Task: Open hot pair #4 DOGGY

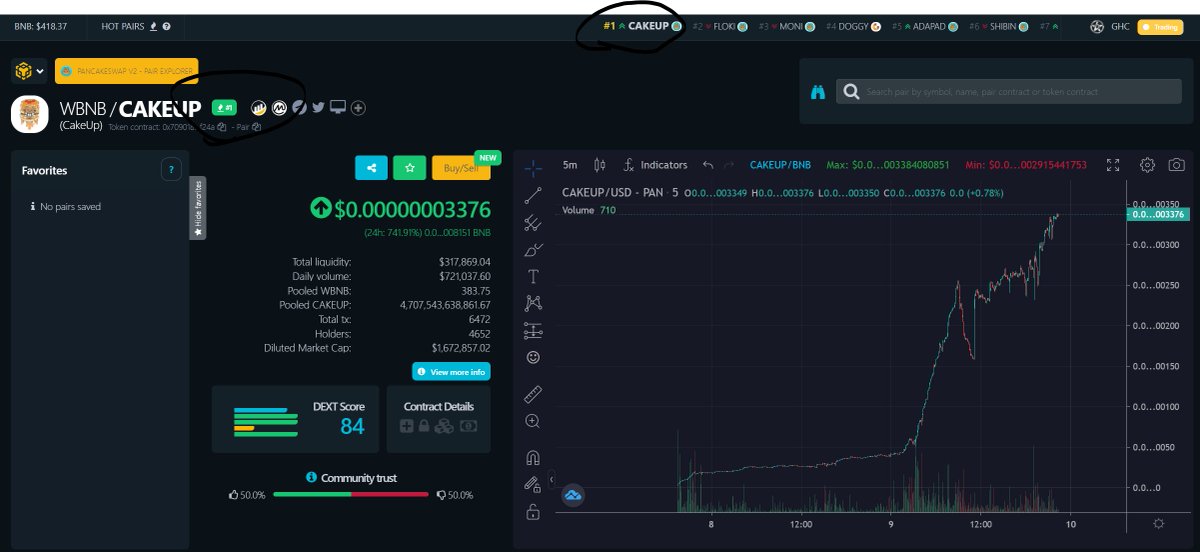Action: coord(853,26)
